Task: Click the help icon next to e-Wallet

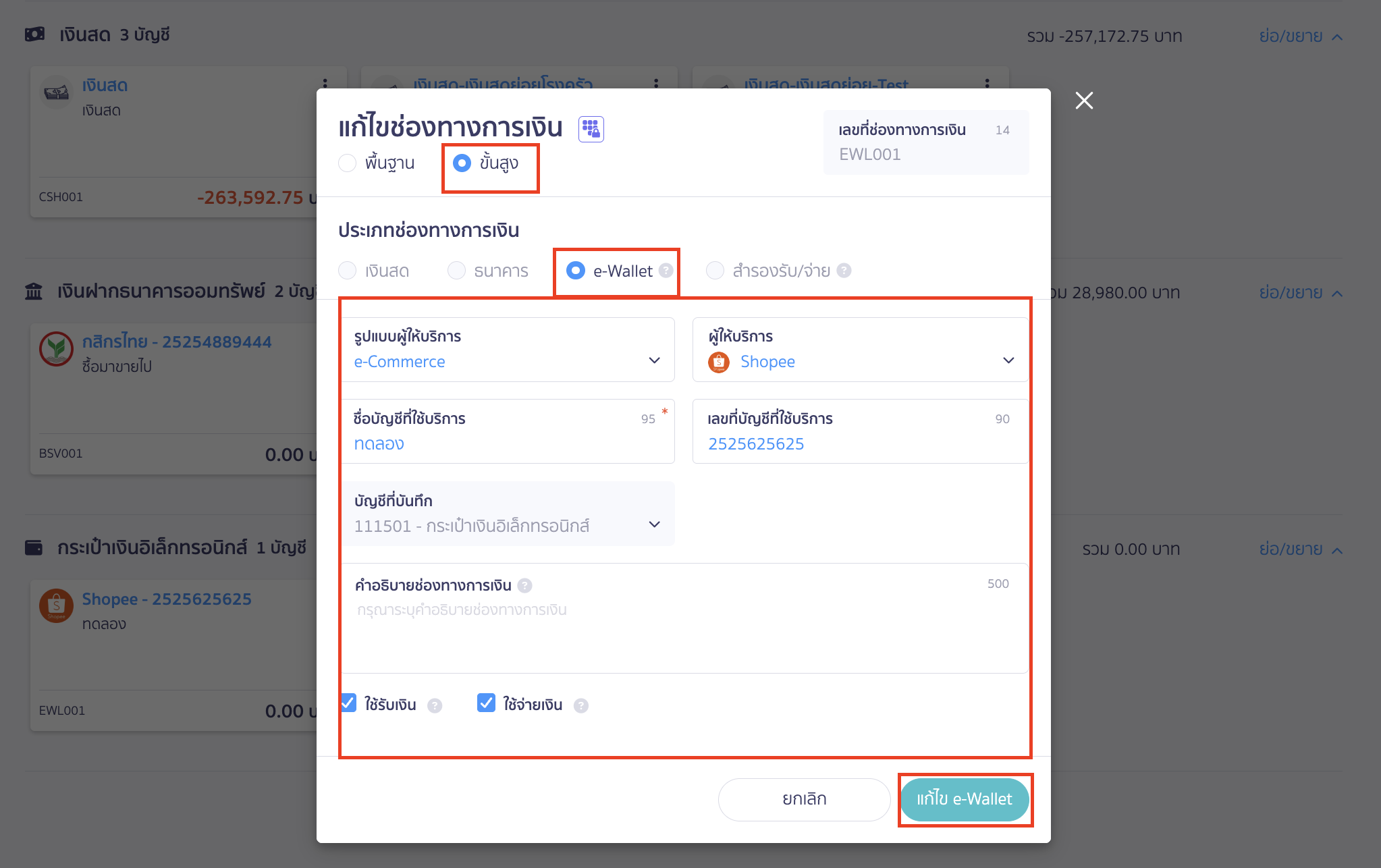Action: pyautogui.click(x=667, y=271)
